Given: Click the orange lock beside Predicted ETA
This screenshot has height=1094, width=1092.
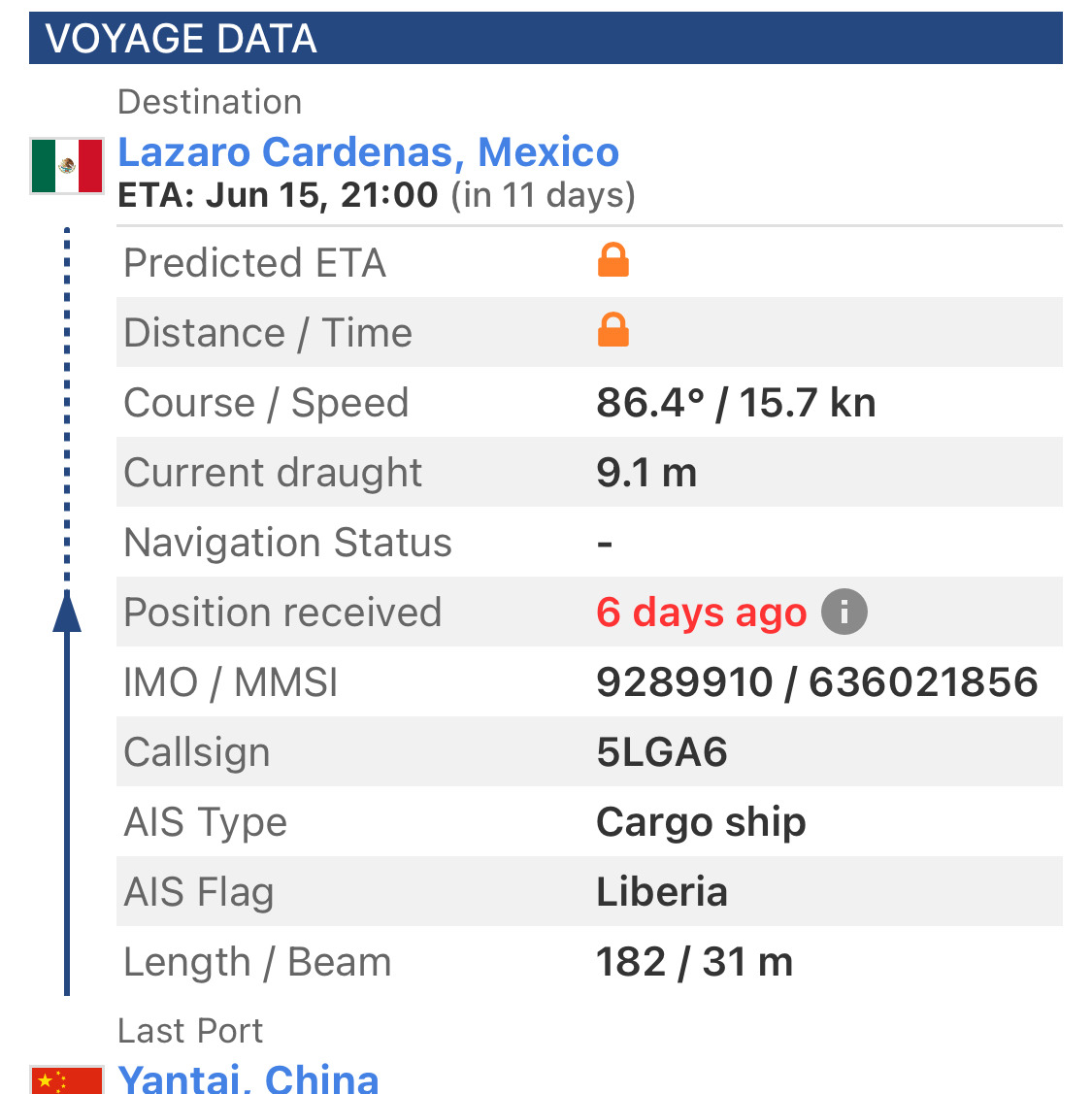Looking at the screenshot, I should (613, 260).
